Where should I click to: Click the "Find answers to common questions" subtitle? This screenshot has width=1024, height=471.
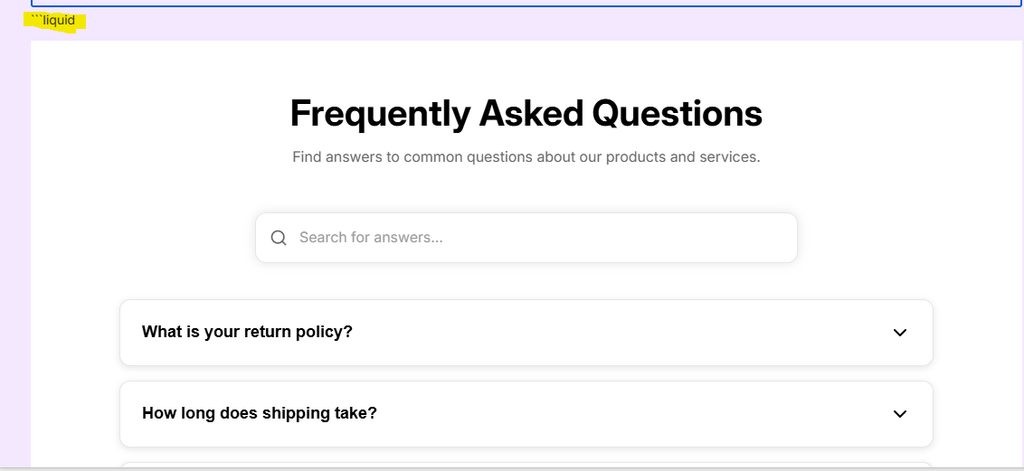[526, 157]
